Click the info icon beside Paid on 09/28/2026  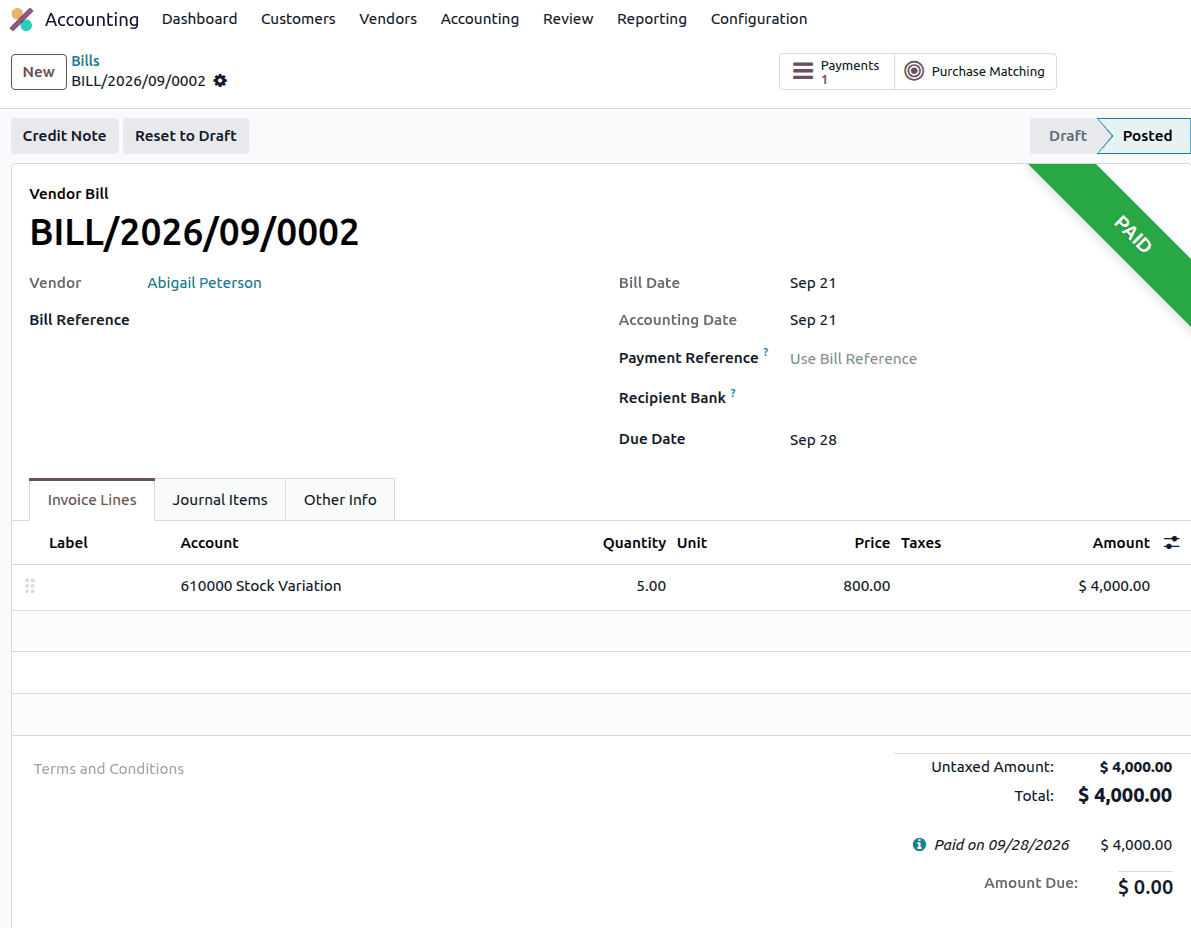point(919,844)
